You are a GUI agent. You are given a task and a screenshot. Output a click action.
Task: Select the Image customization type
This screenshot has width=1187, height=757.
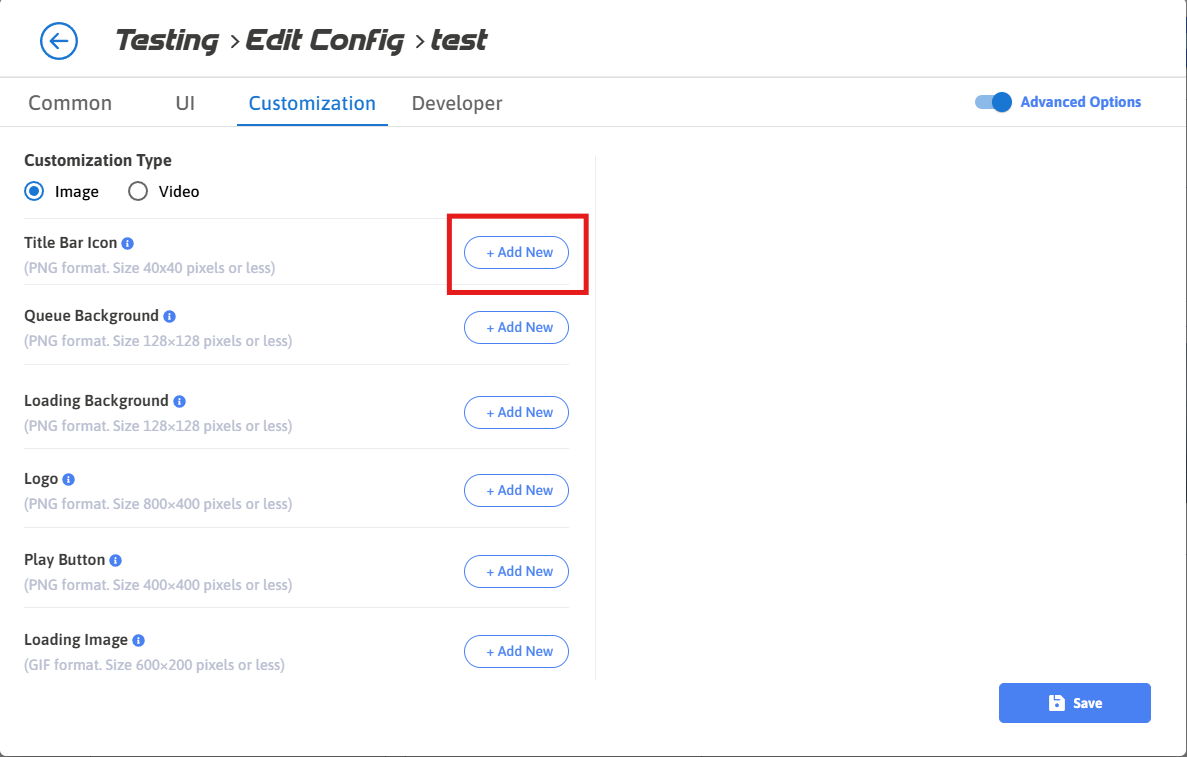(34, 191)
